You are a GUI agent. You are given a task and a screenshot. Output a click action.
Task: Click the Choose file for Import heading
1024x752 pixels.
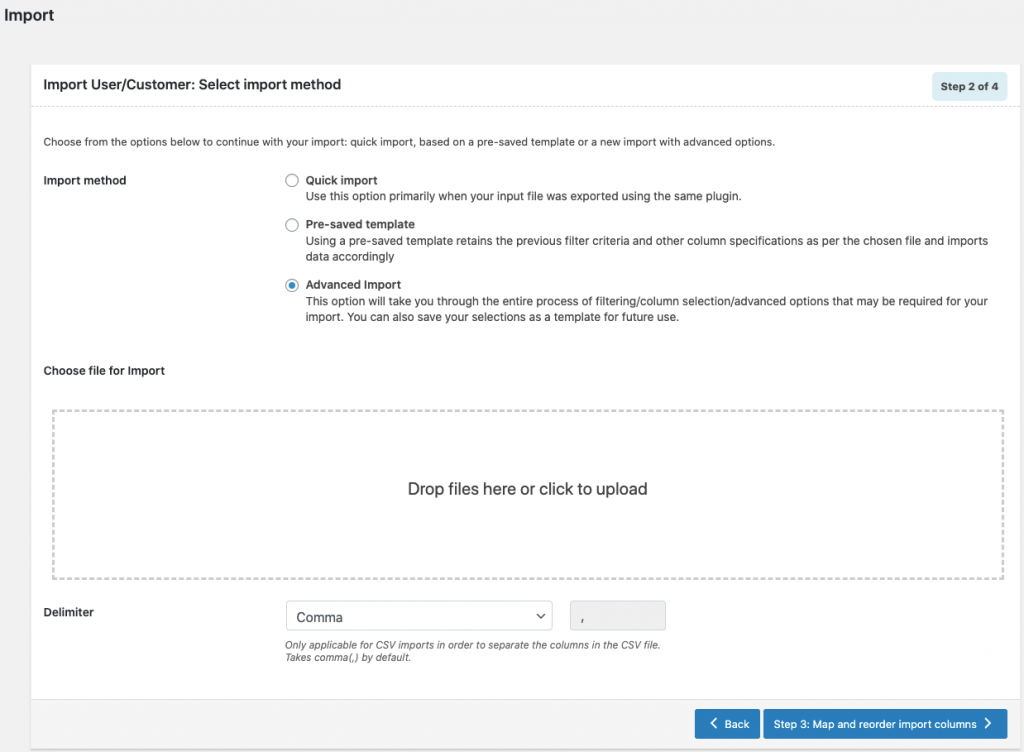pyautogui.click(x=104, y=371)
